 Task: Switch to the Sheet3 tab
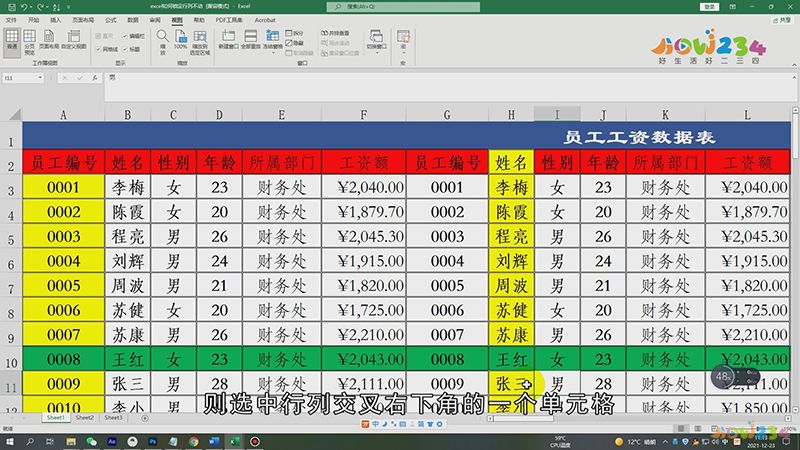coord(113,417)
